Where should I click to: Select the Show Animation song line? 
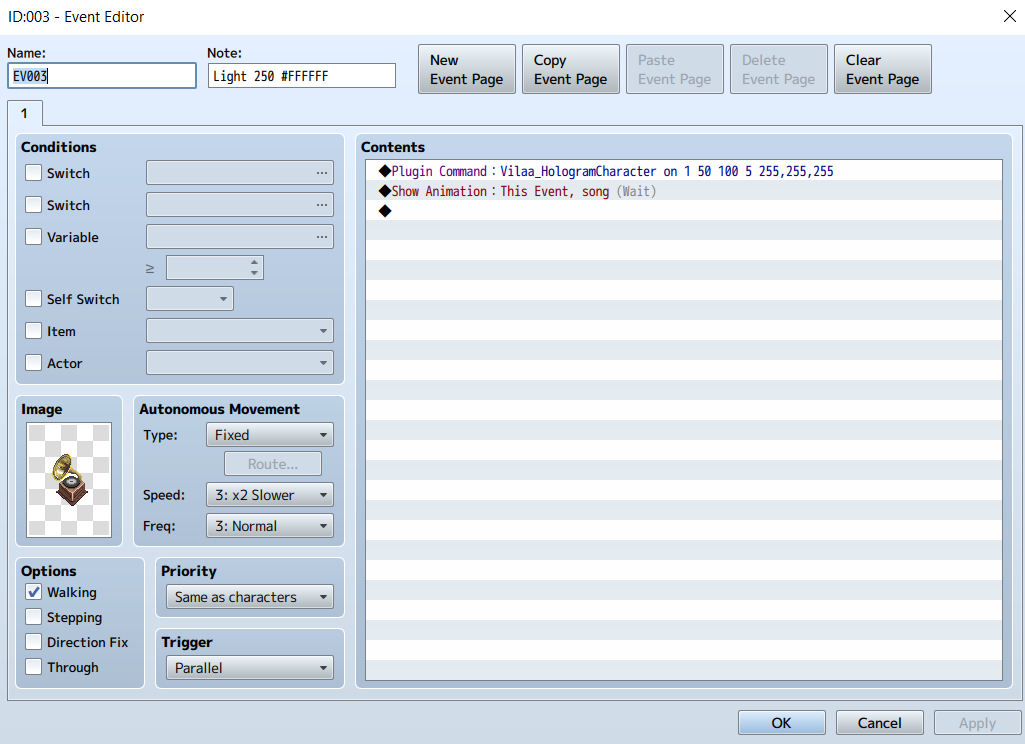[x=683, y=191]
